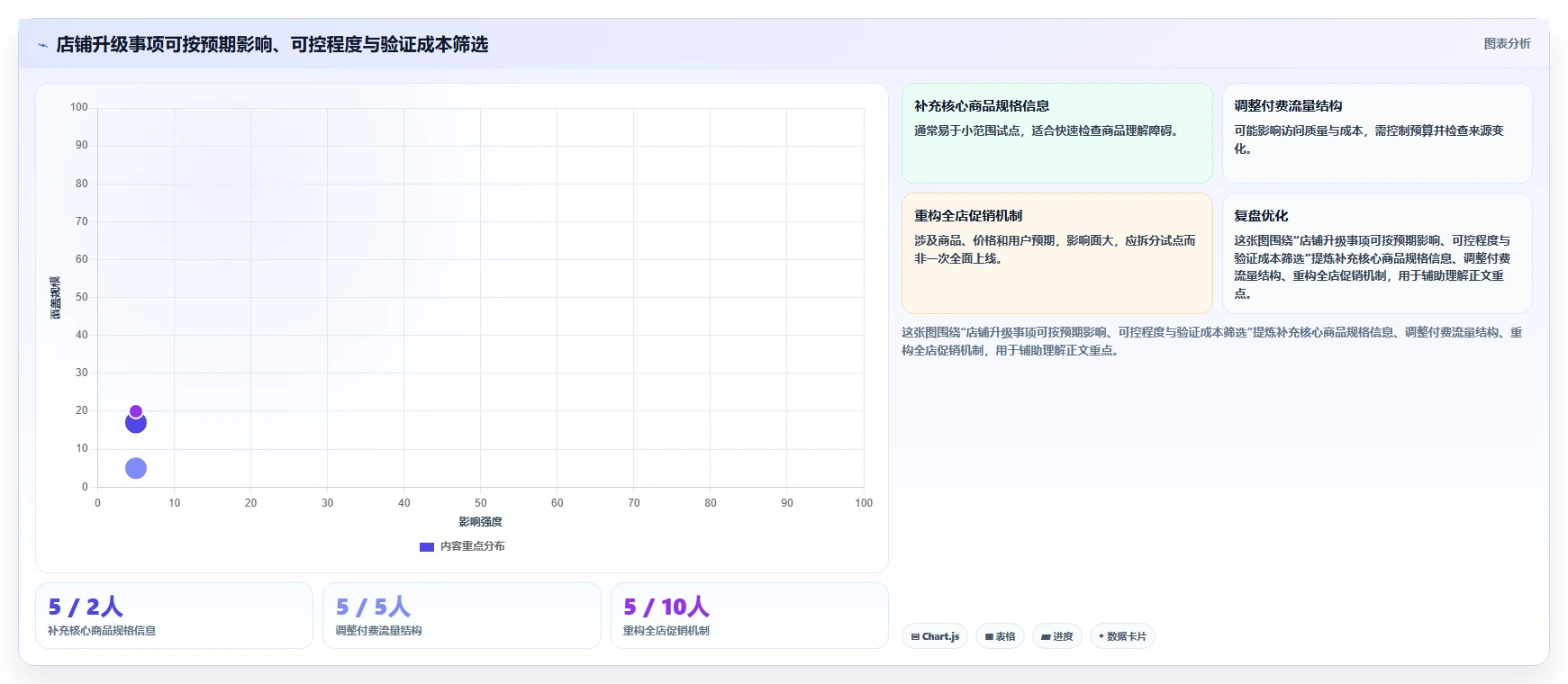Select the 进度 tag
This screenshot has width=1568, height=684.
point(1056,636)
